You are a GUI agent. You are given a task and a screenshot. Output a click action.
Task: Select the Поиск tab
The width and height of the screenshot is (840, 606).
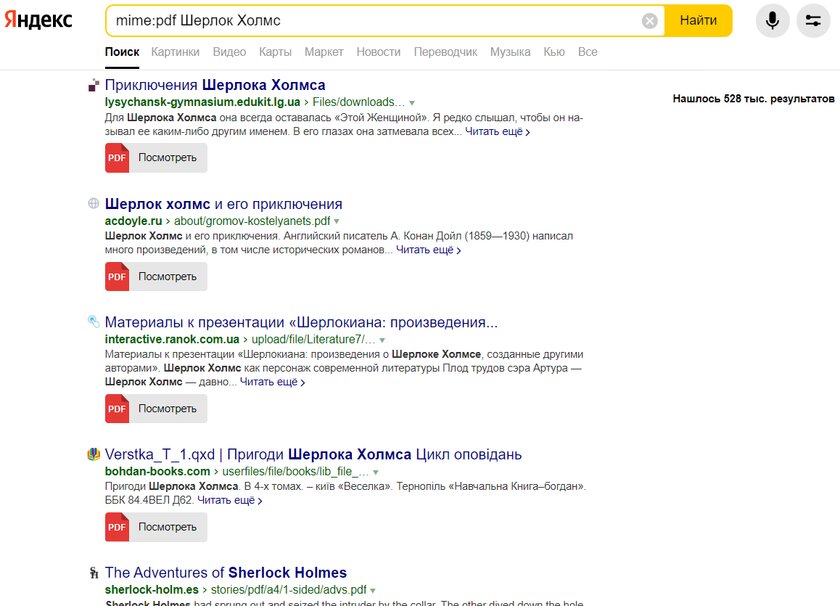point(122,52)
